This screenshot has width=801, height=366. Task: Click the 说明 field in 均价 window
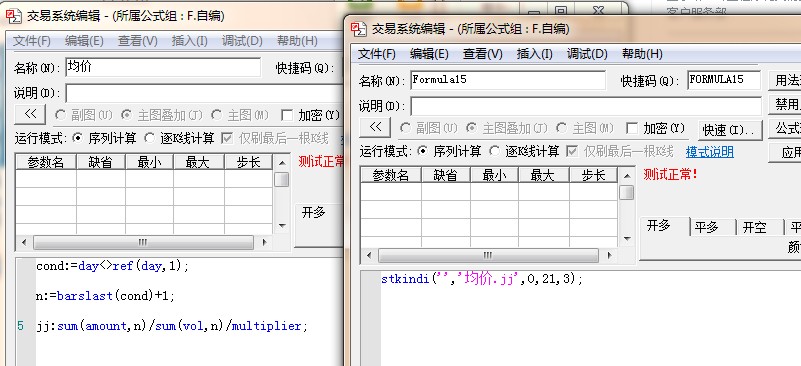204,94
